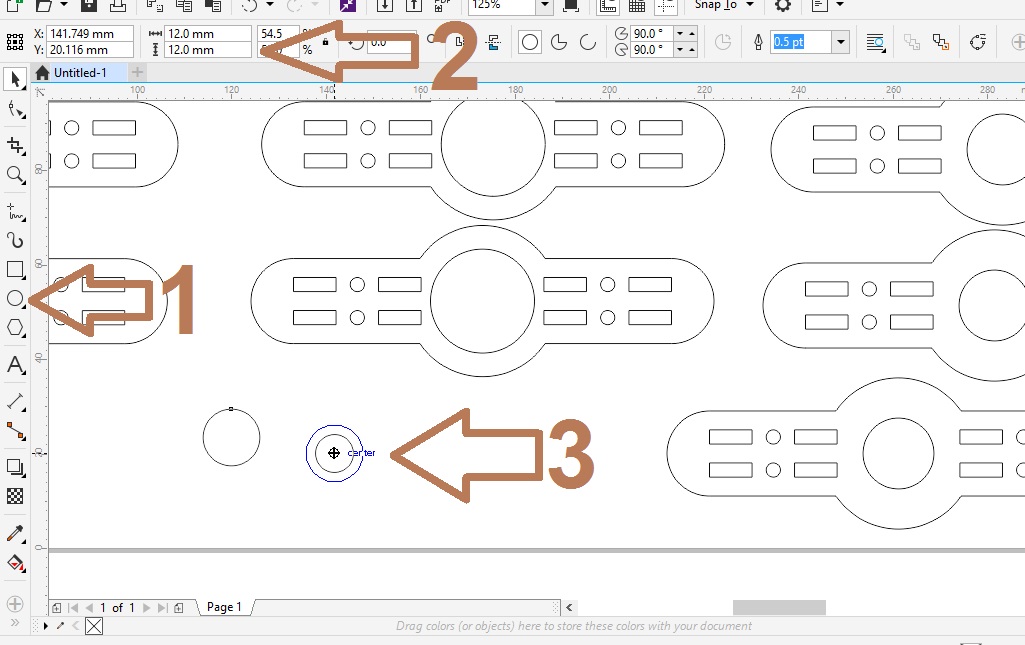Select the Zoom tool in toolbox

15,174
